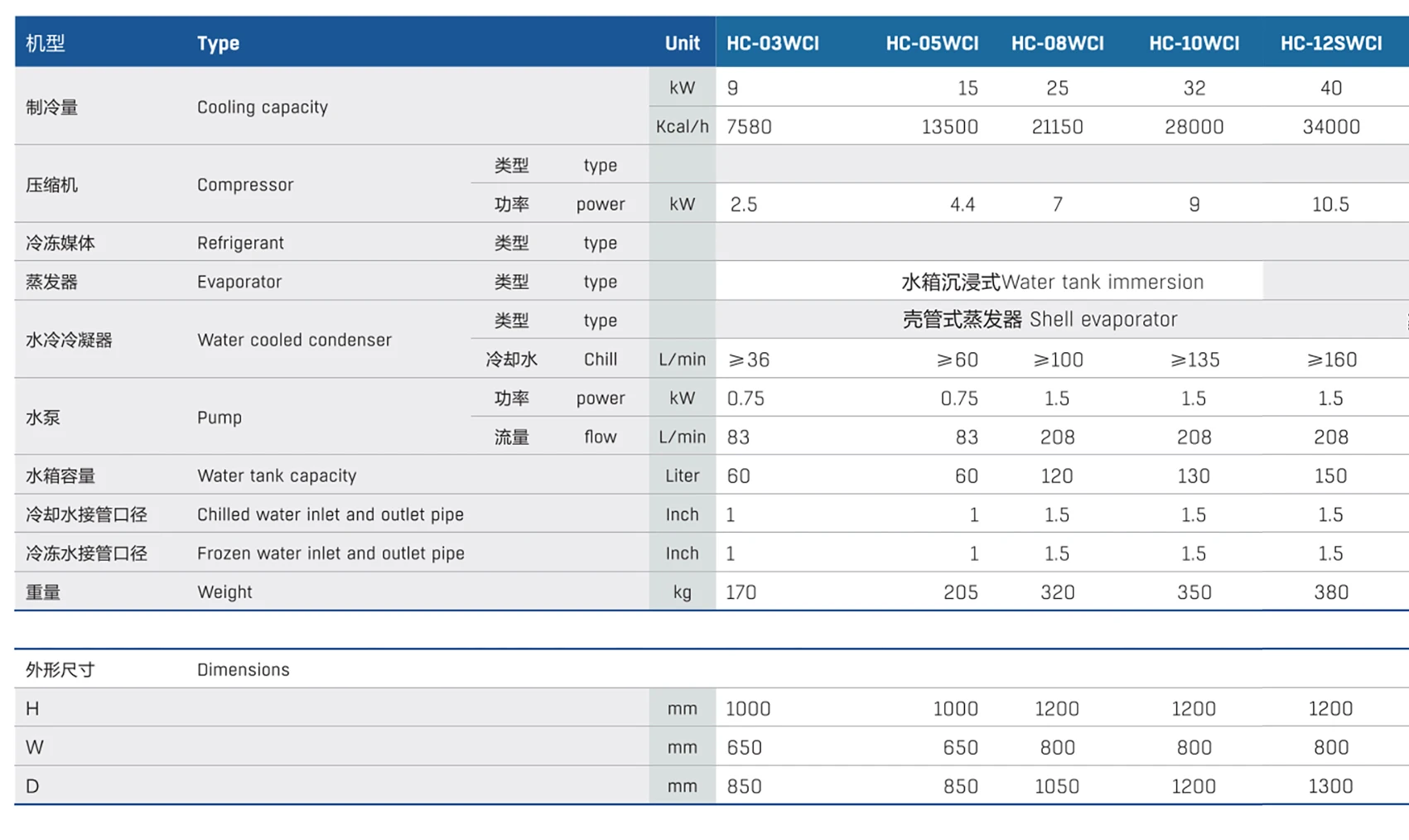Select the Liter unit cell
1409x840 pixels.
click(682, 476)
